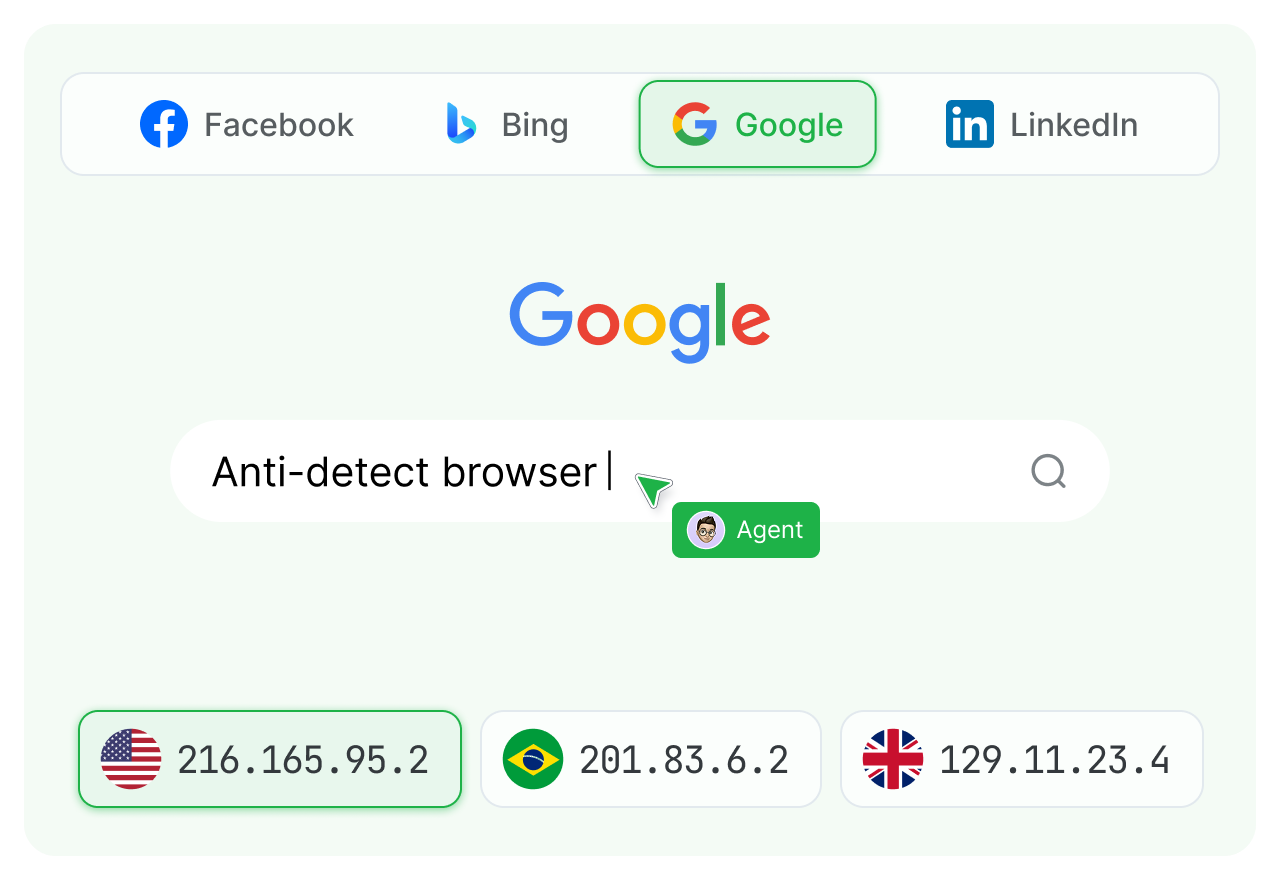Click the Facebook logo icon
Screen dimensions: 1280x880
[164, 125]
